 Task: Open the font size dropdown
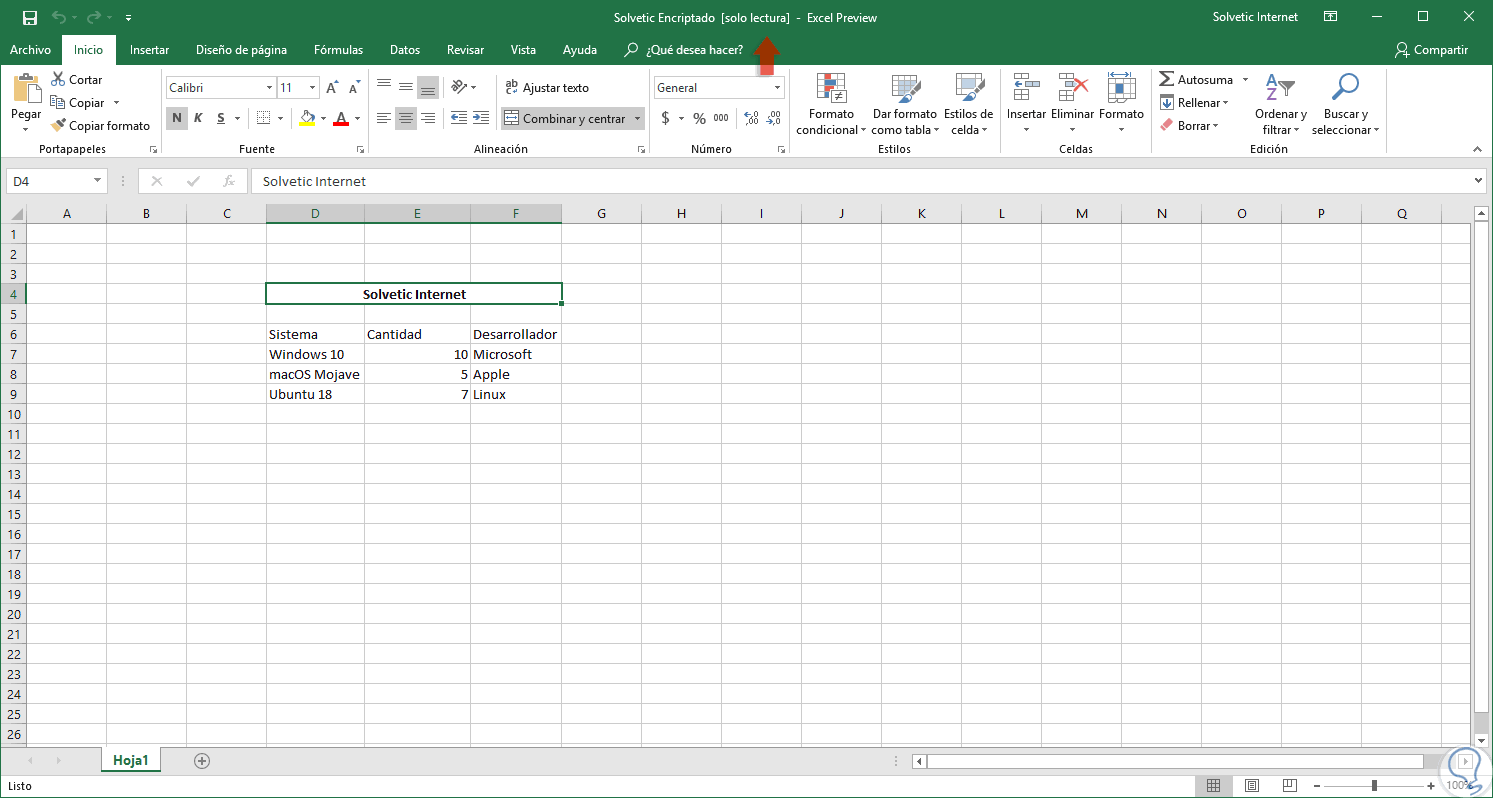point(313,88)
